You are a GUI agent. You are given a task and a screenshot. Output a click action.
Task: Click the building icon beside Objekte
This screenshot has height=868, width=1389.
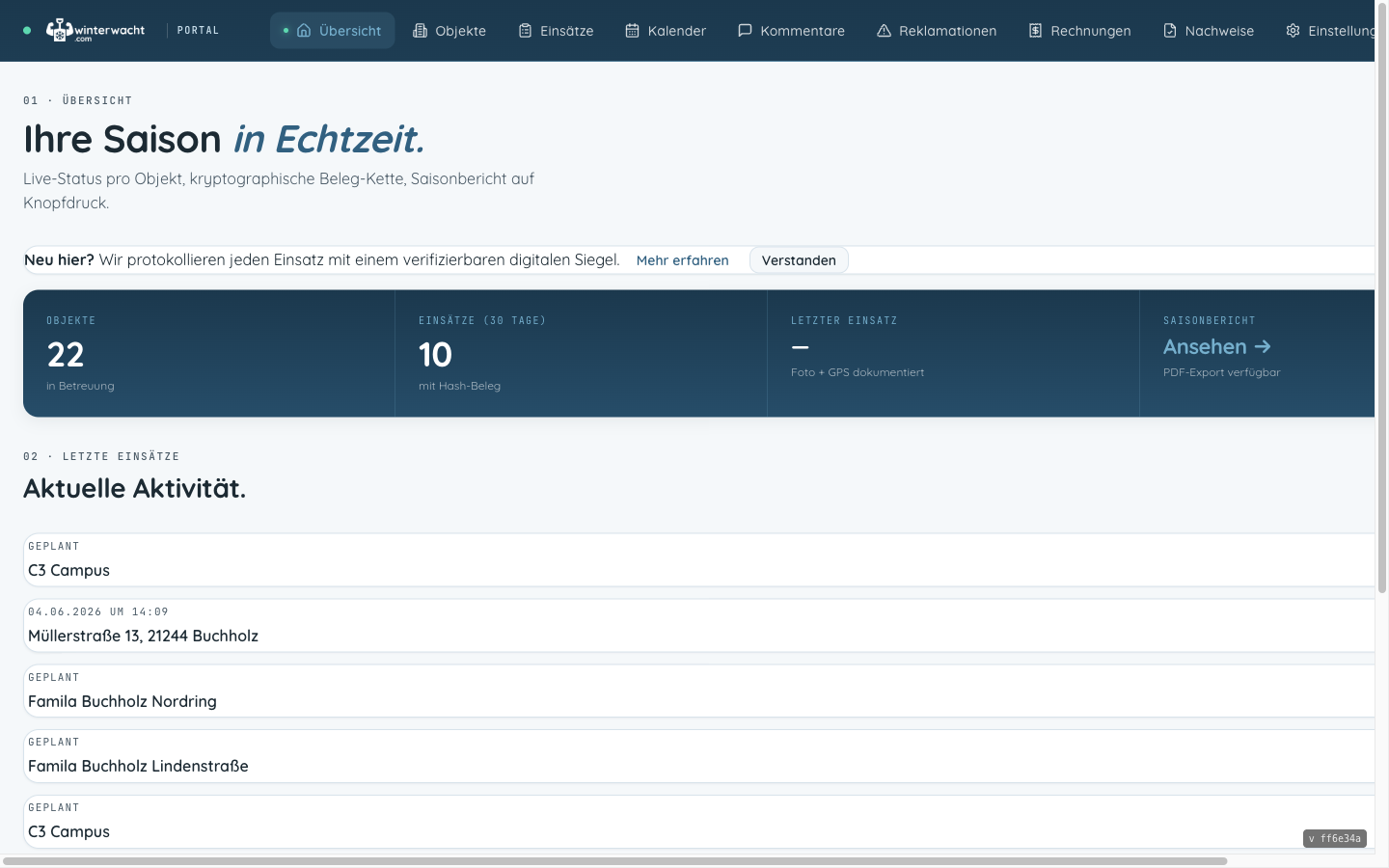[420, 31]
